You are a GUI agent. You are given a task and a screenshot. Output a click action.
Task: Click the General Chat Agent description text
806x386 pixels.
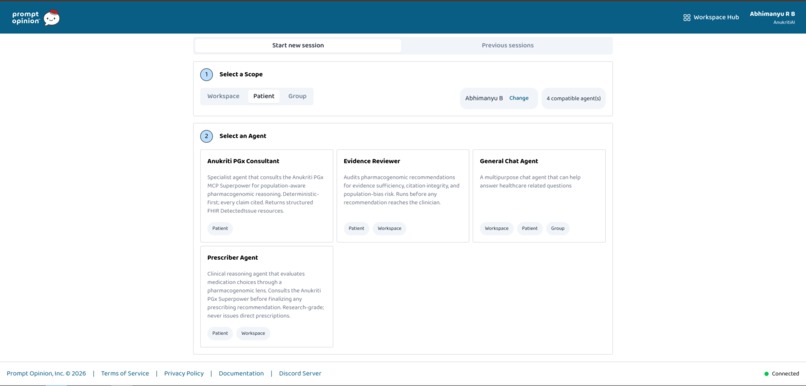point(530,181)
